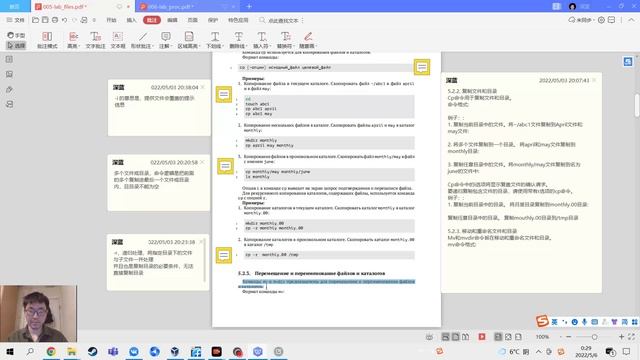Image resolution: width=640 pixels, height=360 pixels.
Task: Open the second left sidebar panel icon
Action: click(x=9, y=74)
